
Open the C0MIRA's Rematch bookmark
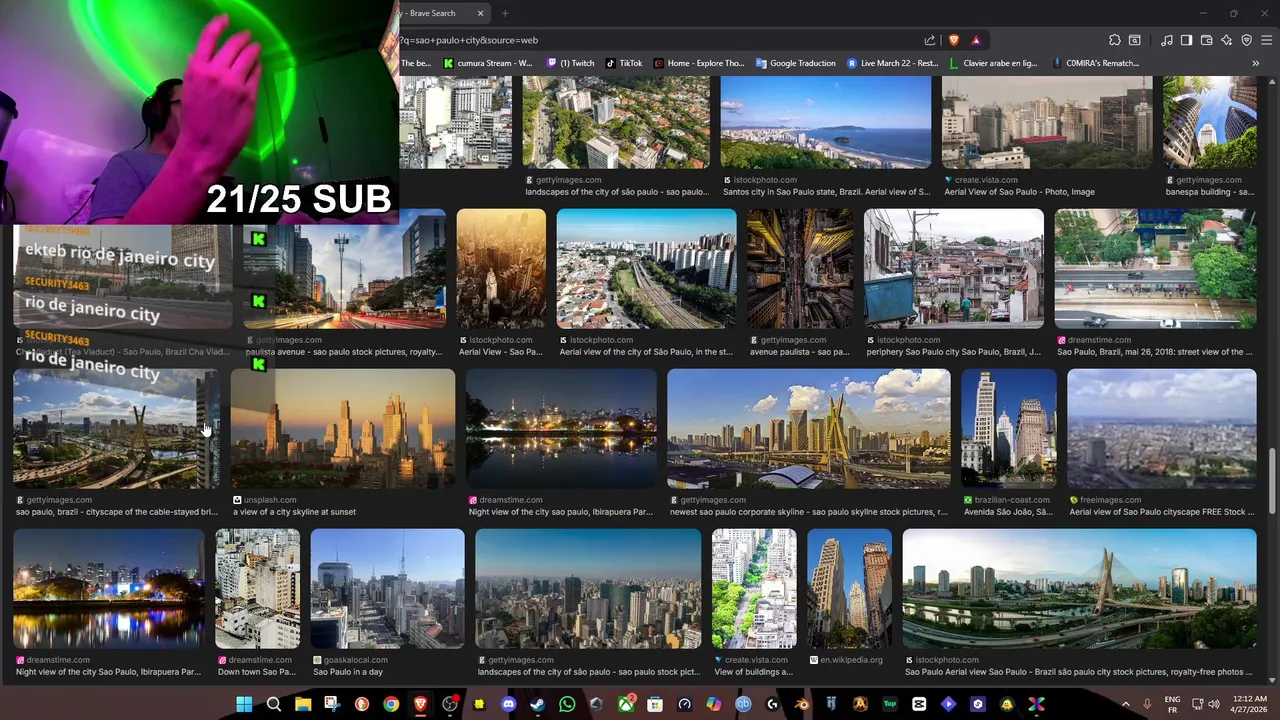click(x=1095, y=63)
